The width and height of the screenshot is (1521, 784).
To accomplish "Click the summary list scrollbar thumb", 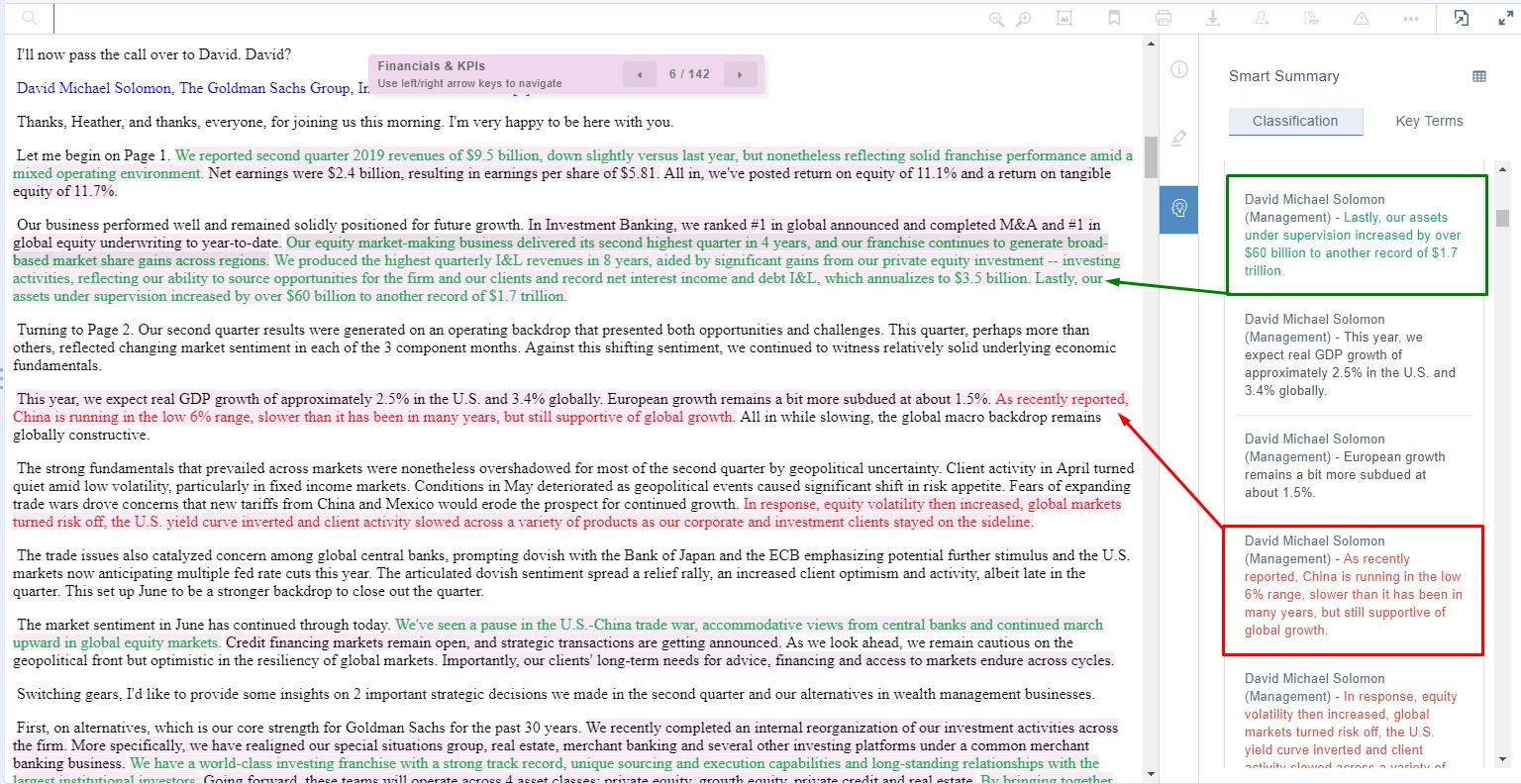I will [1502, 218].
